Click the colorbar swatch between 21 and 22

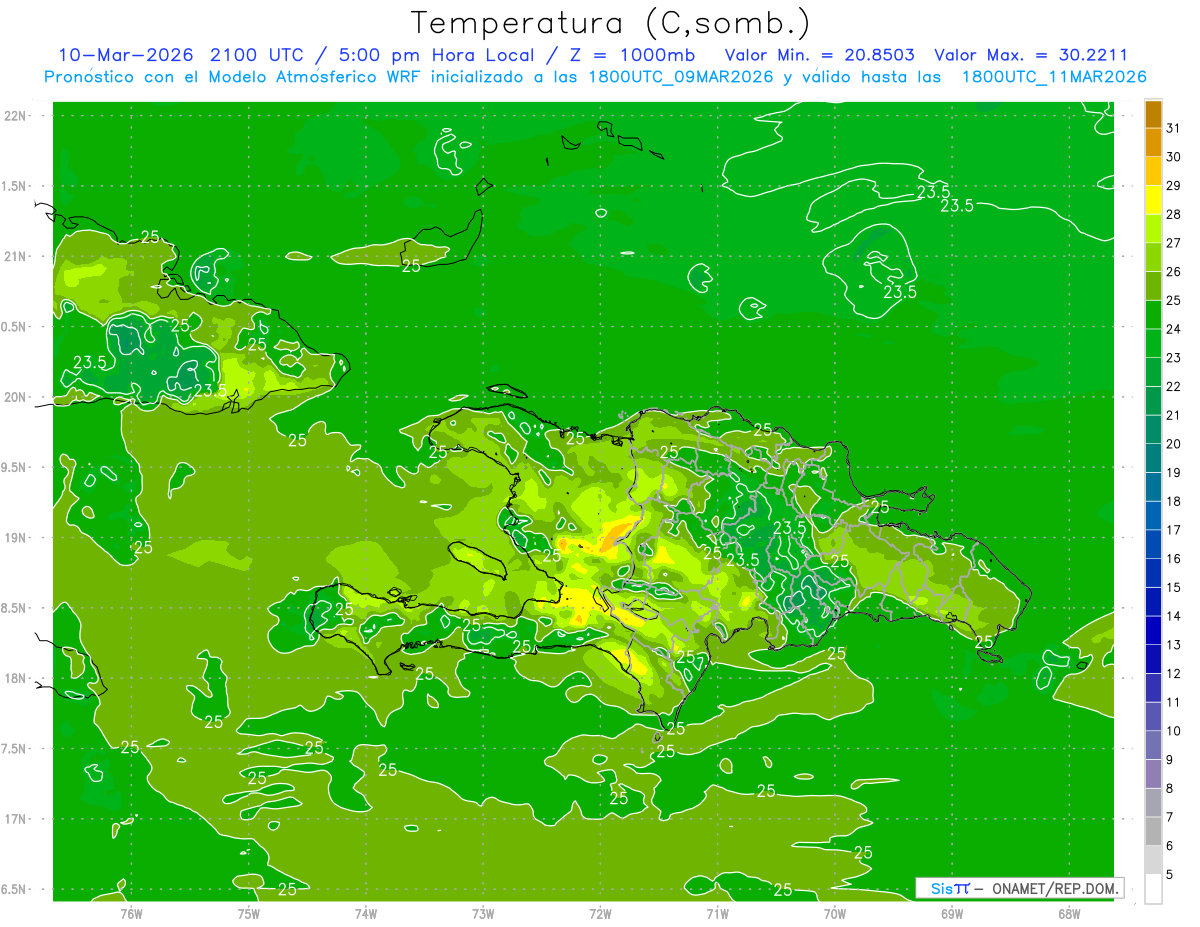click(x=1153, y=401)
